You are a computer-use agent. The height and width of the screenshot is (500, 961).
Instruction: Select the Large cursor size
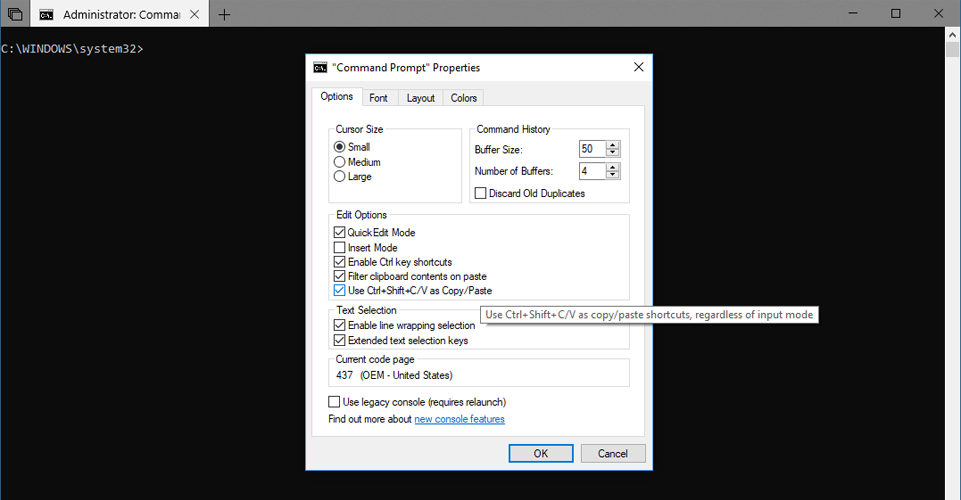point(340,176)
